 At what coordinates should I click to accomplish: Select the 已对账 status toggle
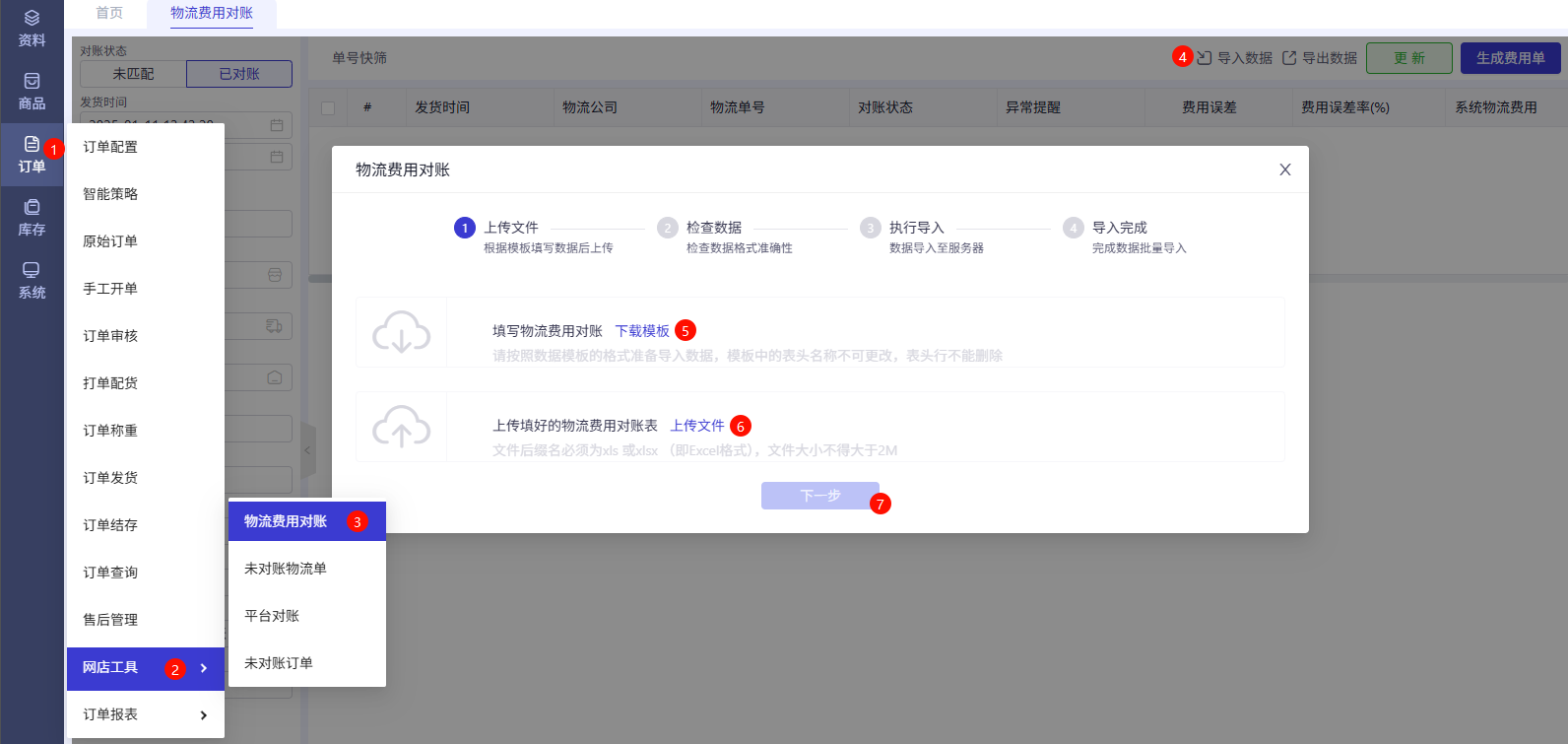239,74
